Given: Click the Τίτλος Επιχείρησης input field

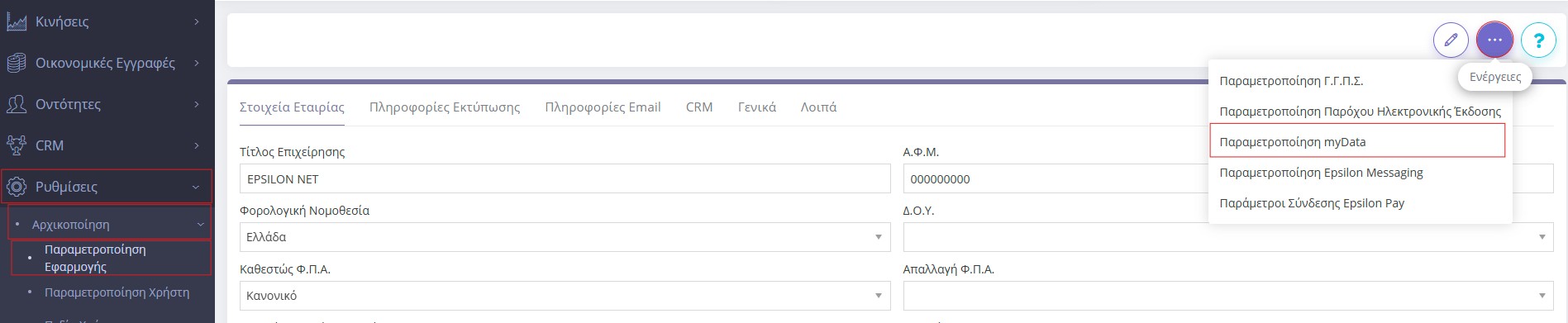Looking at the screenshot, I should (x=565, y=178).
